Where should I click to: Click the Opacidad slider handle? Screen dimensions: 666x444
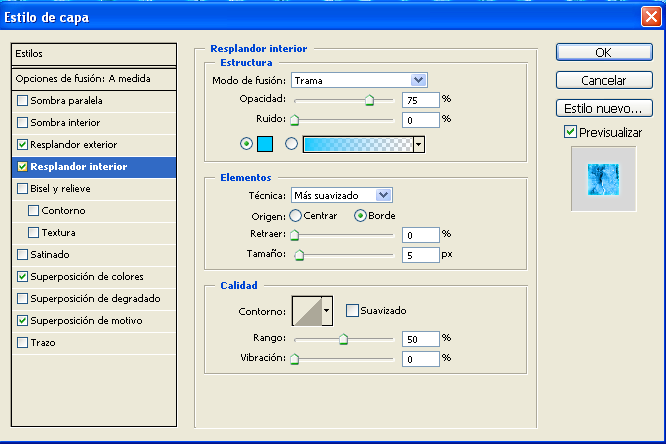tap(369, 101)
